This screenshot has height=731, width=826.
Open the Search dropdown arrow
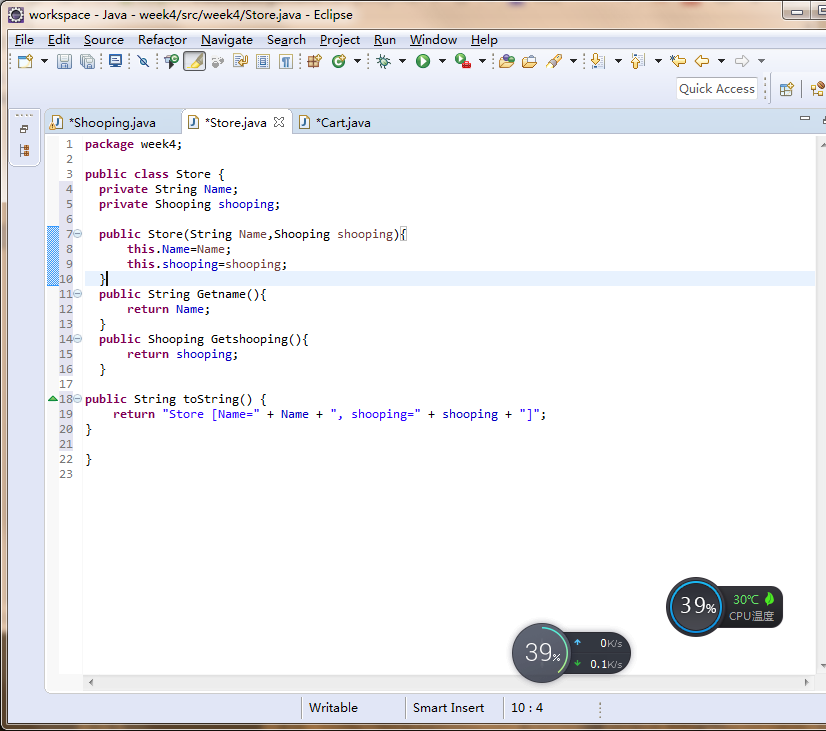coord(574,61)
